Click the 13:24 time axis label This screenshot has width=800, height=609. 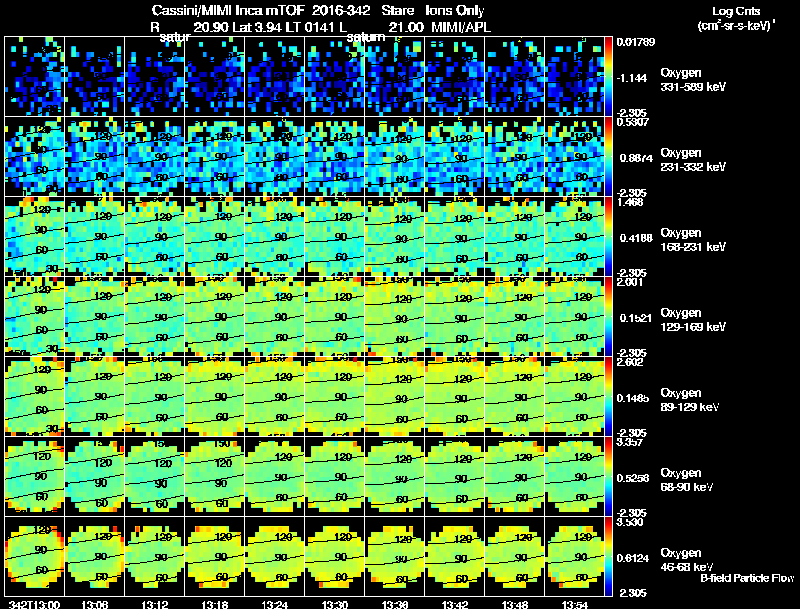coord(274,605)
